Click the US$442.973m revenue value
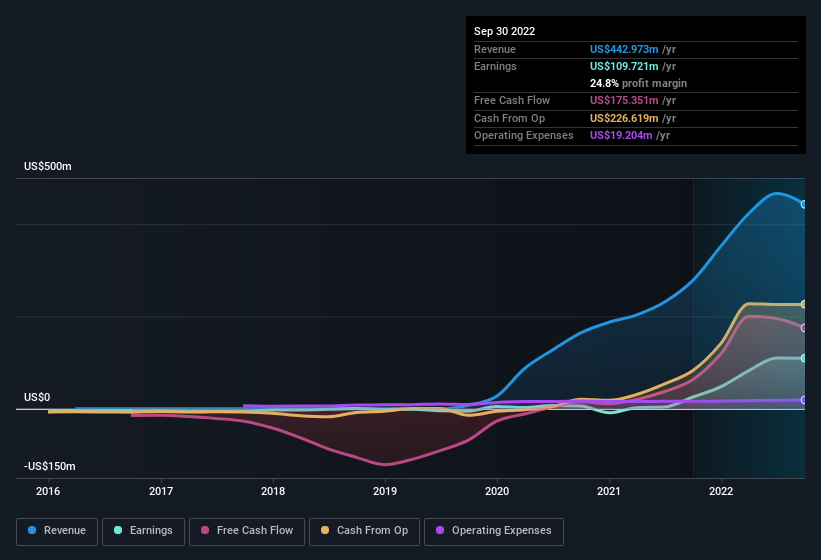 pos(624,49)
